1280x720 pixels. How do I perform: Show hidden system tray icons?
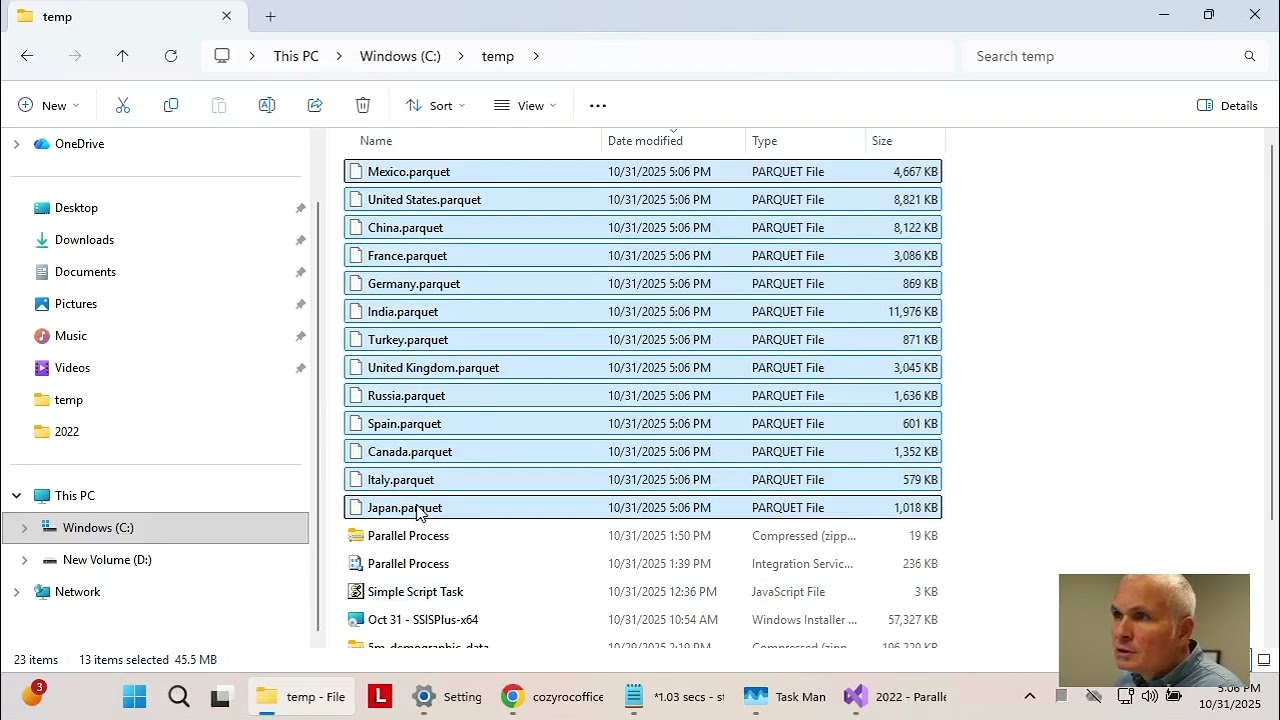(x=1029, y=697)
